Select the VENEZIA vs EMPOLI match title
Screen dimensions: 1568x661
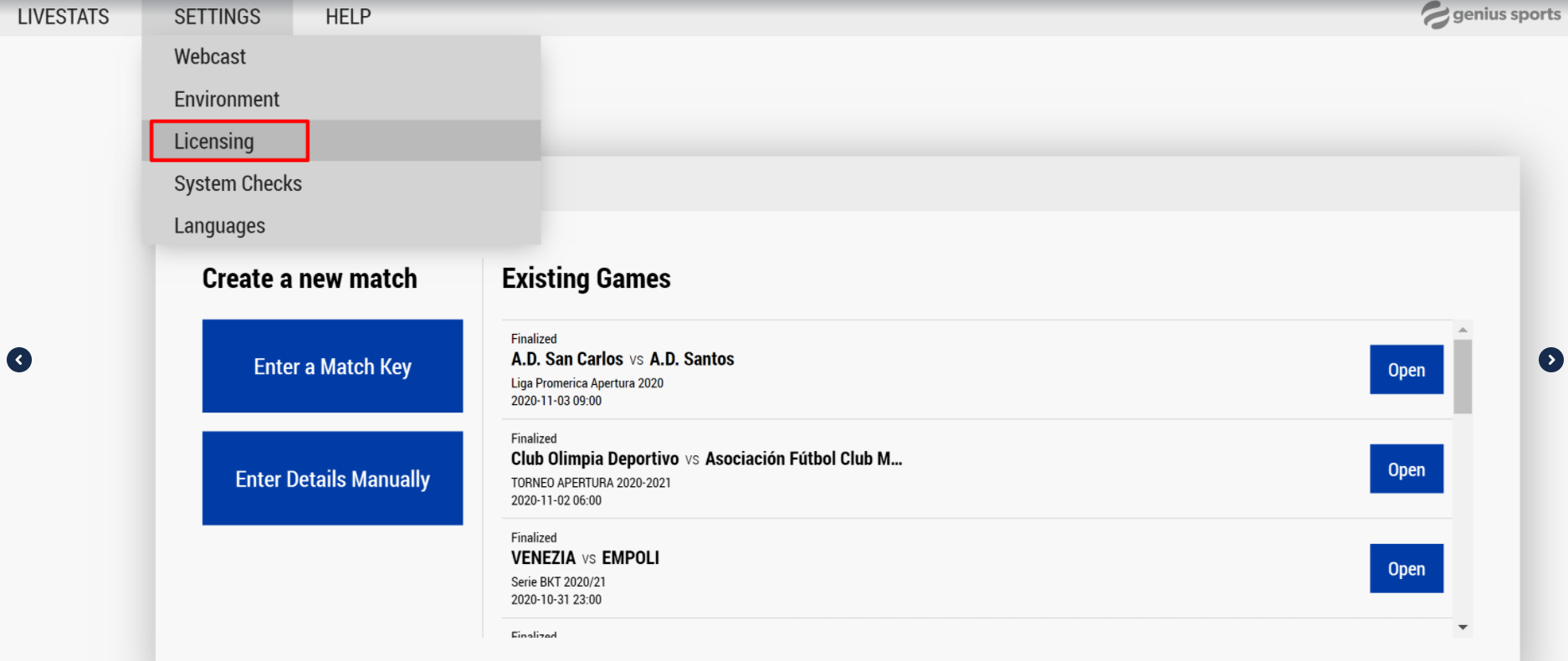585,558
